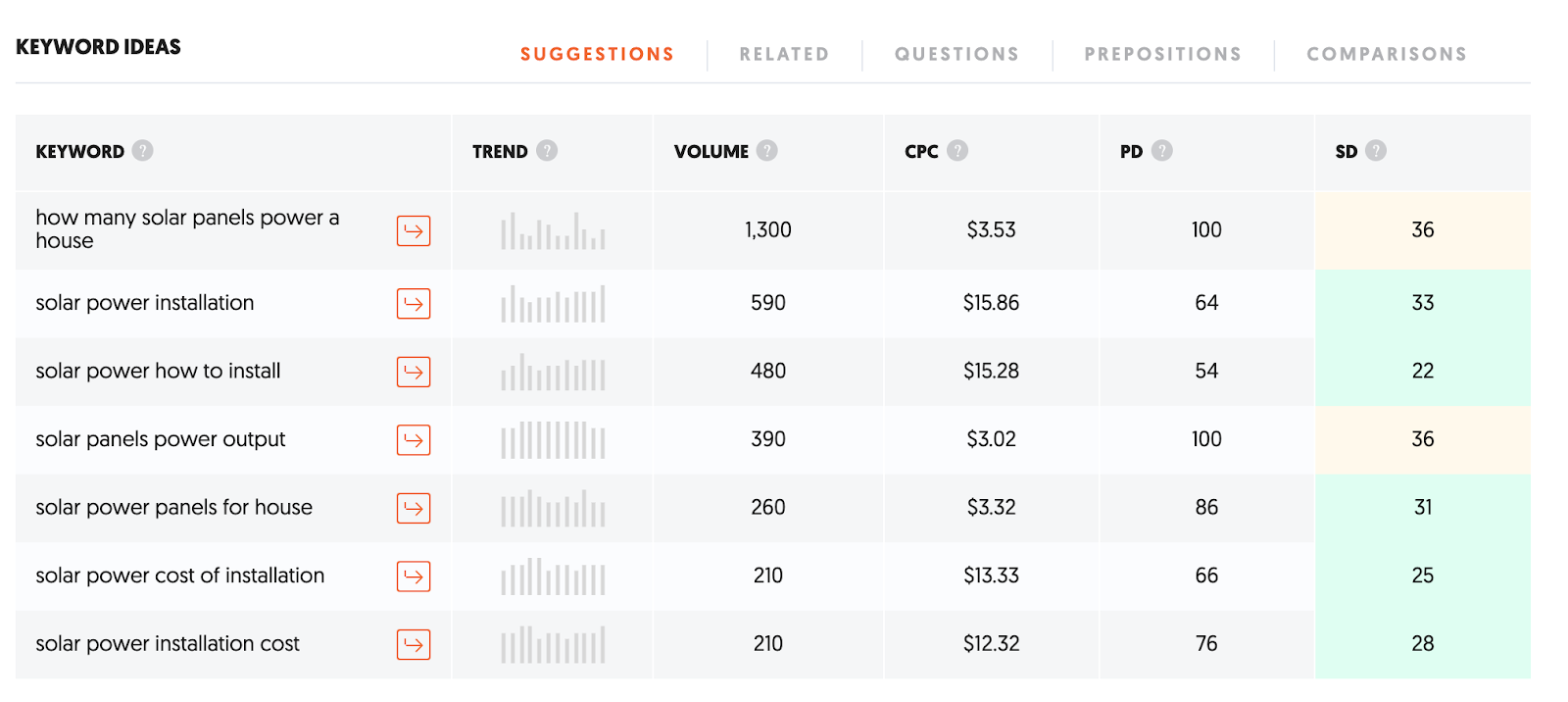Open the 'solar power installation cost' keyword
The height and width of the screenshot is (702, 1568).
pyautogui.click(x=168, y=644)
